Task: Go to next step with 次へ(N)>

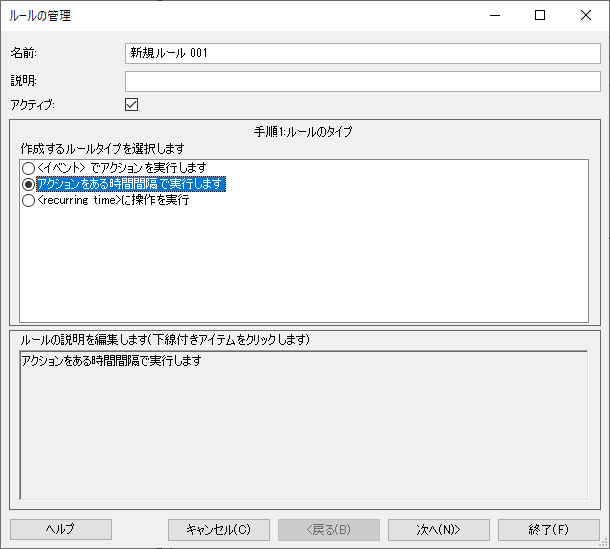Action: (438, 530)
